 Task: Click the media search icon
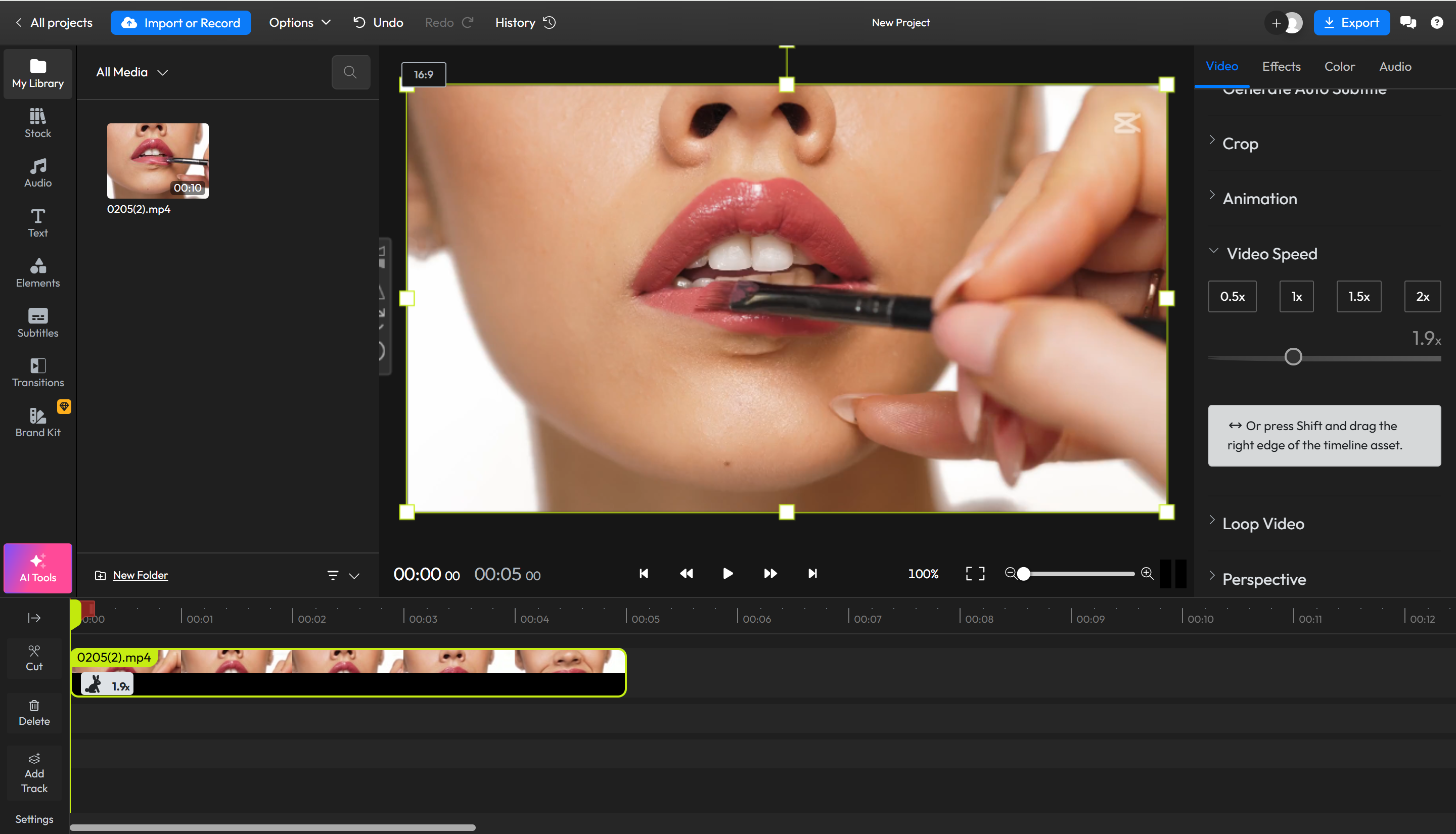pyautogui.click(x=350, y=72)
